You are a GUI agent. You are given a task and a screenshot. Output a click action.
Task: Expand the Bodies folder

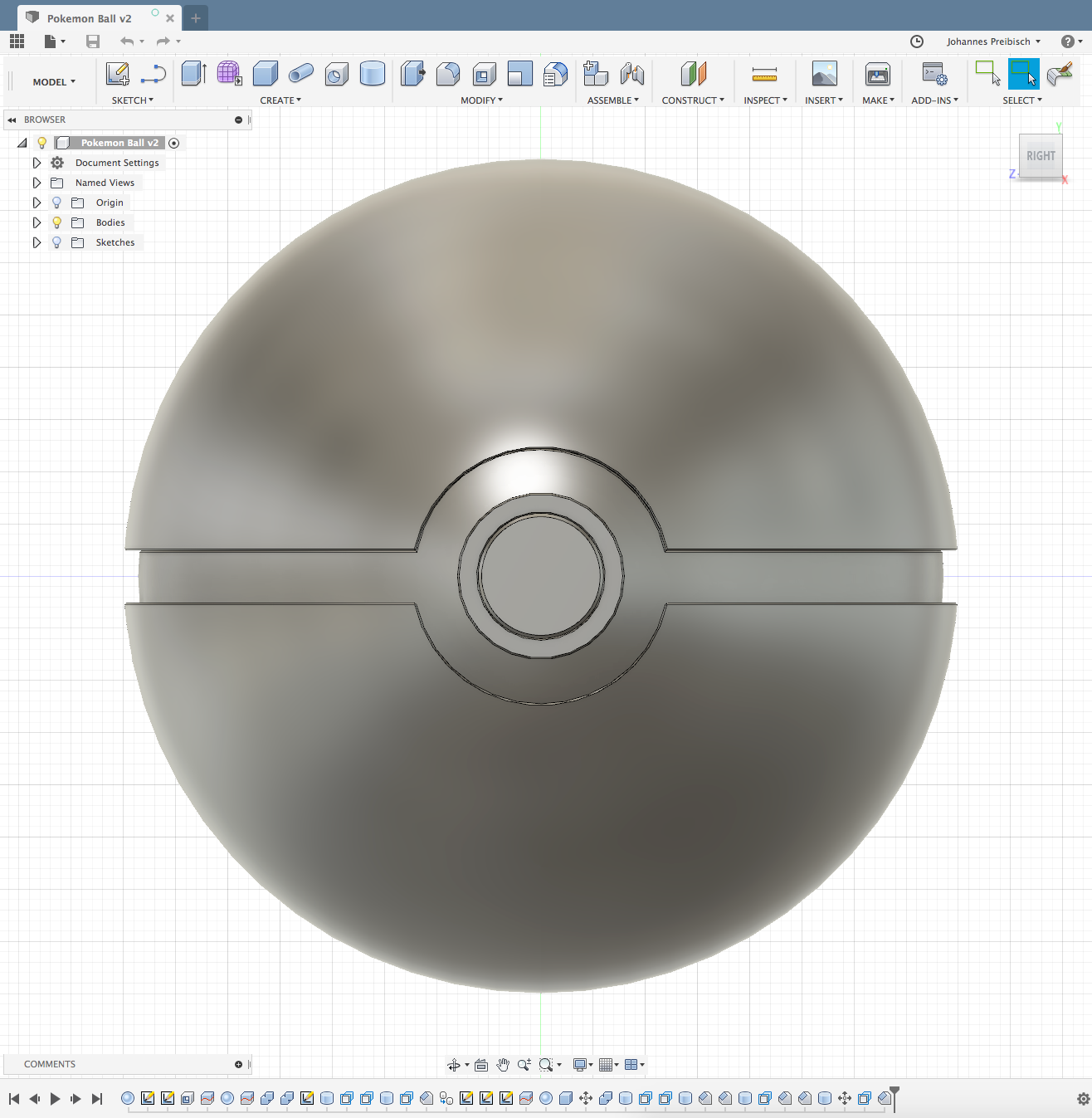tap(37, 222)
